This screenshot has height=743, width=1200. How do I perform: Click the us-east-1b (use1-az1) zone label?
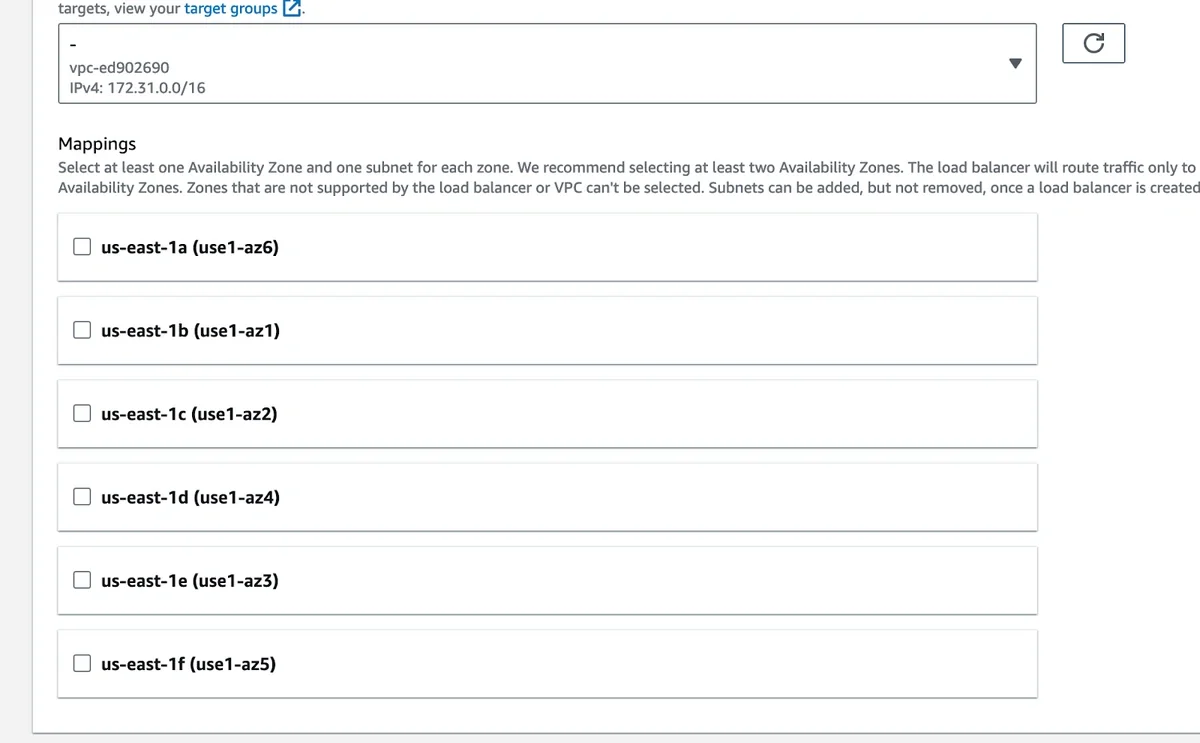[190, 330]
